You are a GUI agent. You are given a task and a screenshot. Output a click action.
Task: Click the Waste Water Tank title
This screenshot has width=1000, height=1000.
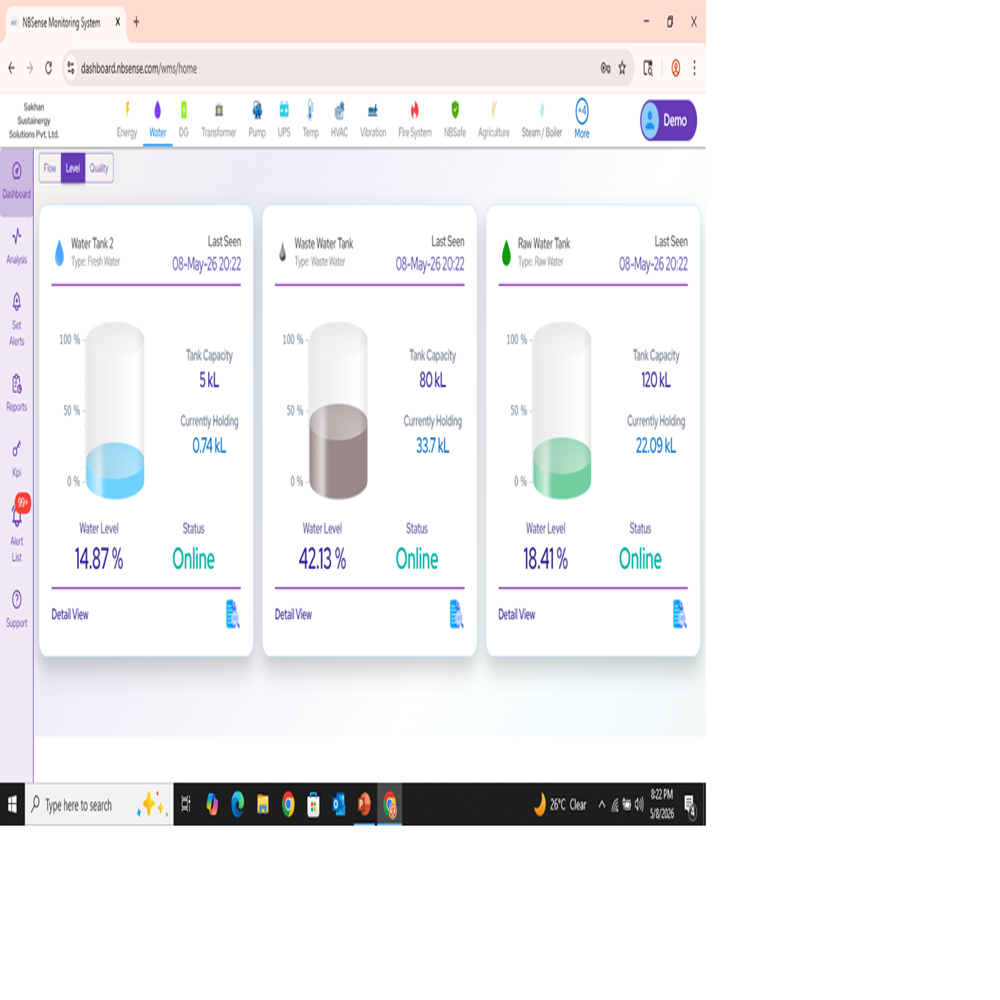click(323, 244)
